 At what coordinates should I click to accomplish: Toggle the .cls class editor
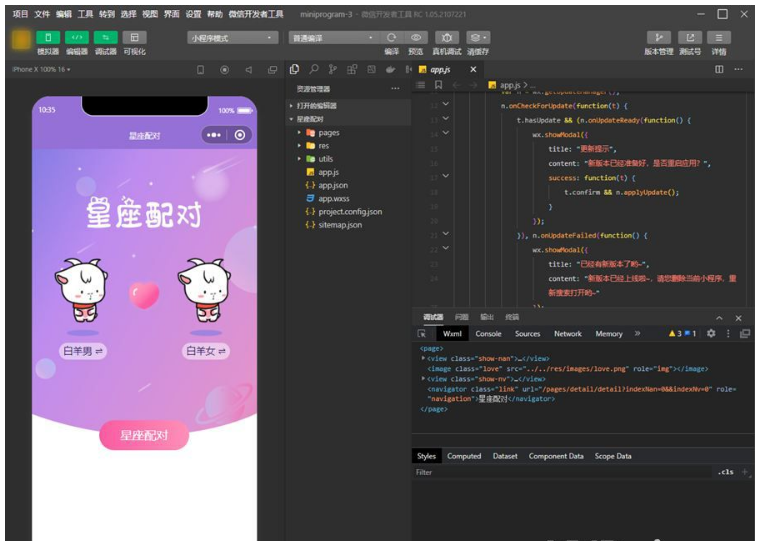click(x=726, y=472)
